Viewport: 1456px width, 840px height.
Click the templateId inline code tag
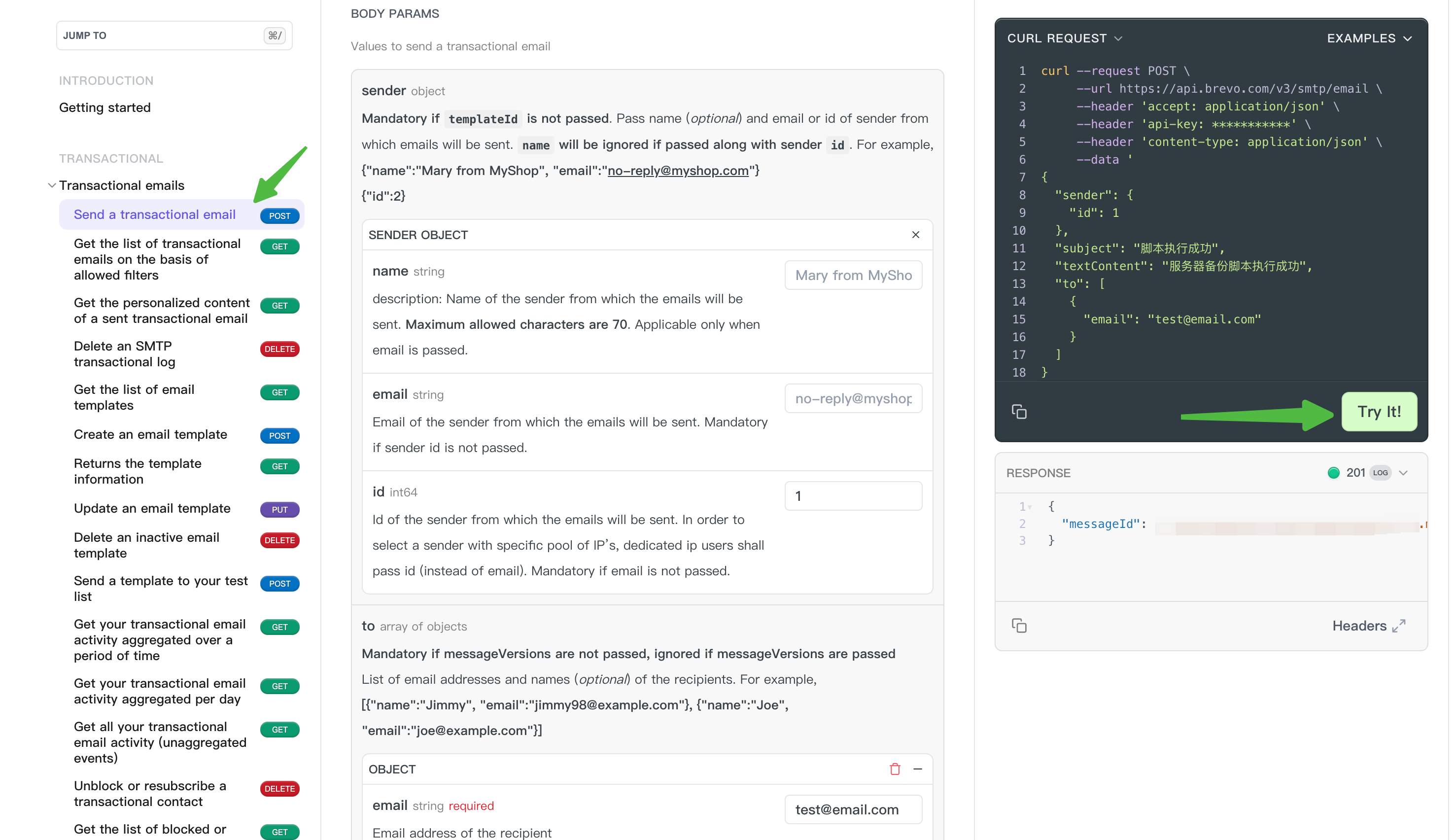pos(483,119)
